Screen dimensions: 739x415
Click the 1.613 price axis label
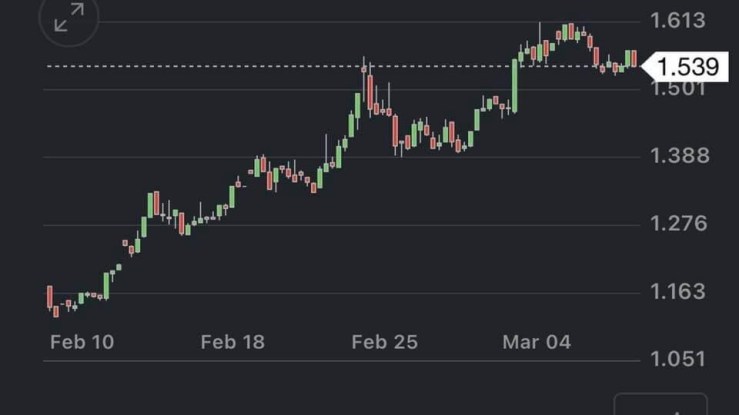(x=680, y=20)
